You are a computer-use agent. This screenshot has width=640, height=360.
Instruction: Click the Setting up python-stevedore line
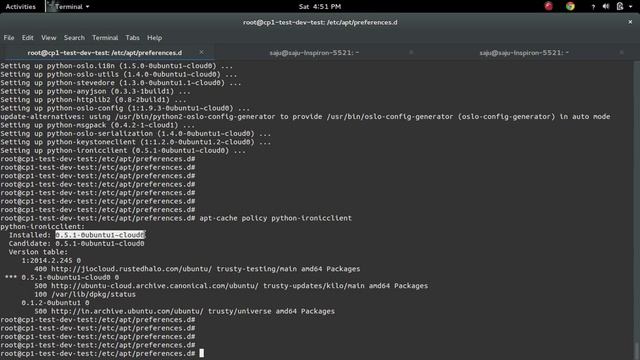121,83
